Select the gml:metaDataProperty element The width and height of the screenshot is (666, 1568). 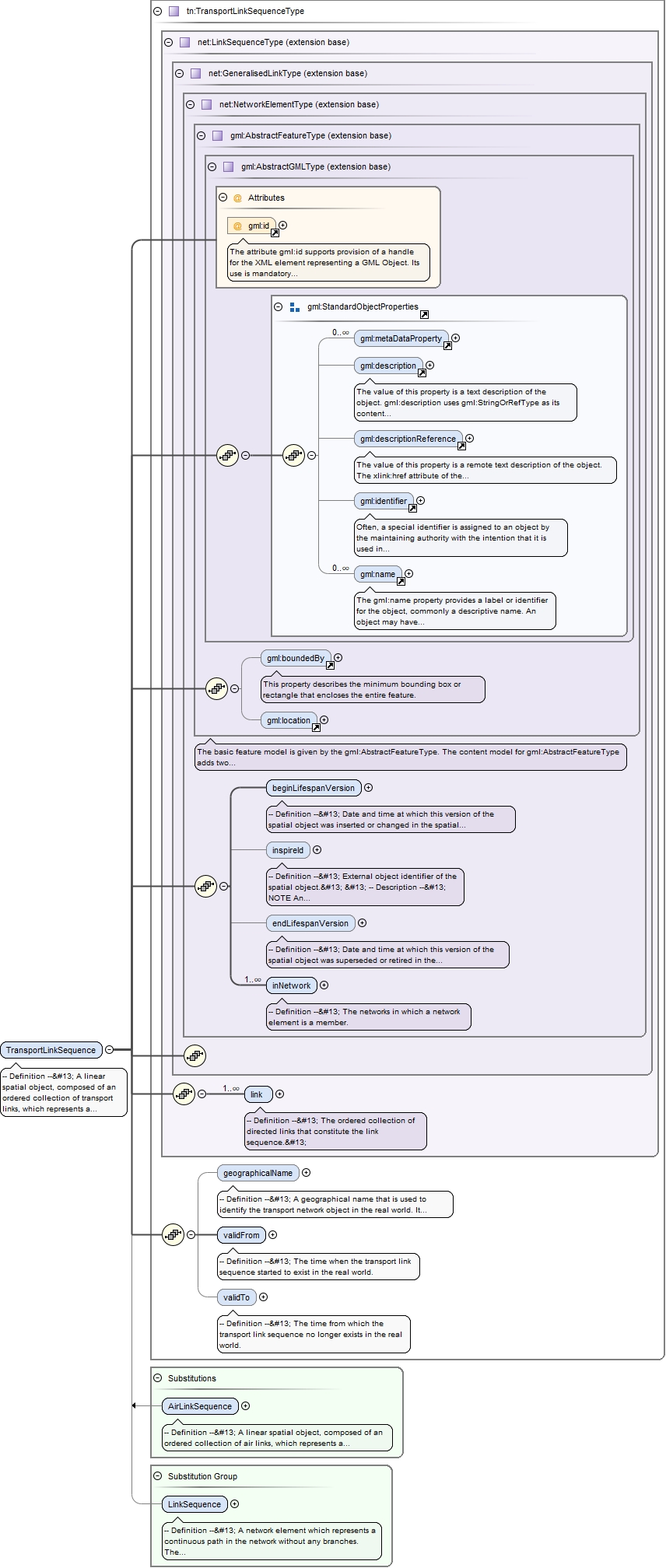click(401, 338)
